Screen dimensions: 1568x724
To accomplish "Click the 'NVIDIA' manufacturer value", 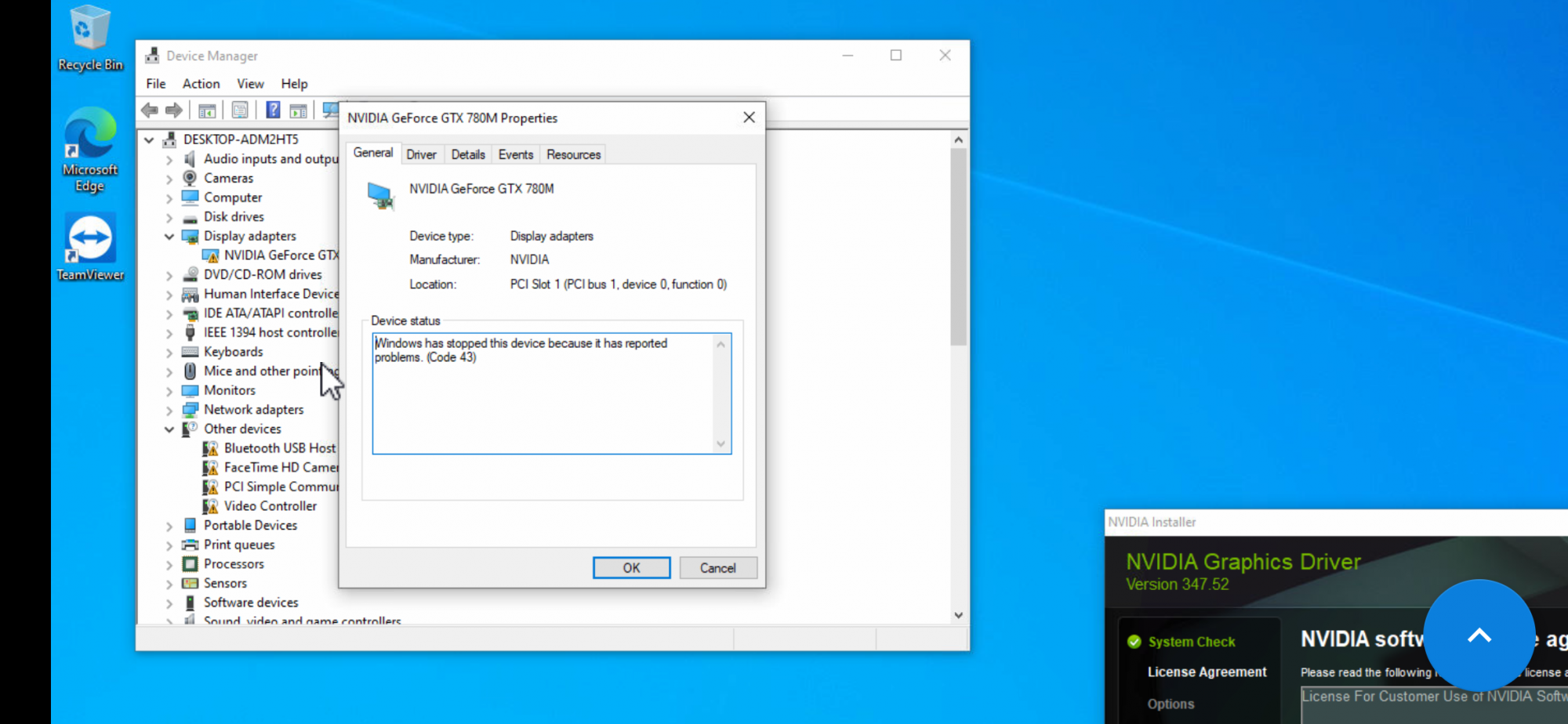I will [x=530, y=259].
